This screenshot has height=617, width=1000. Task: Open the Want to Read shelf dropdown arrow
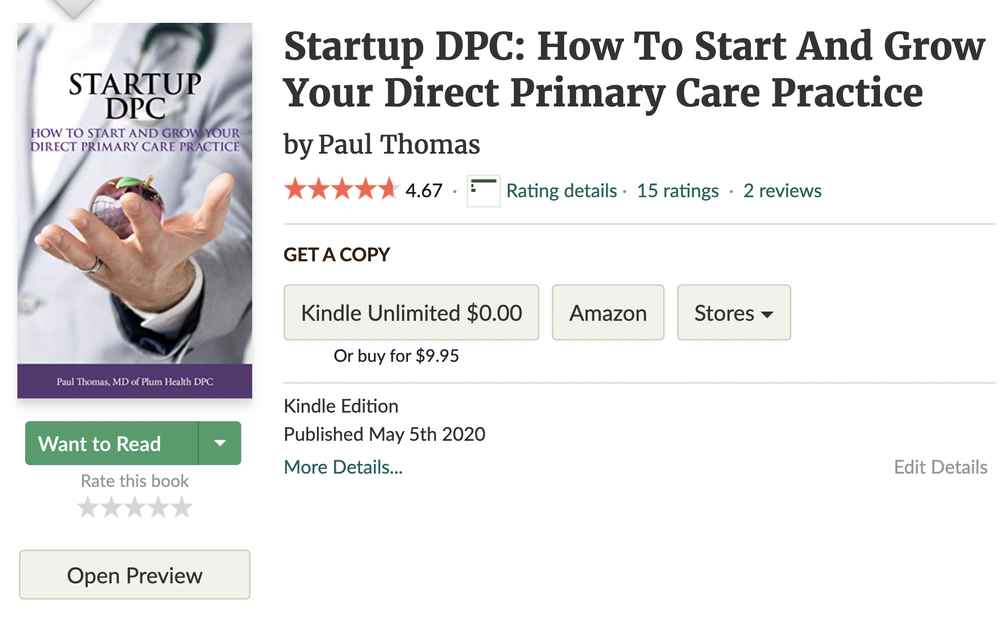tap(220, 444)
